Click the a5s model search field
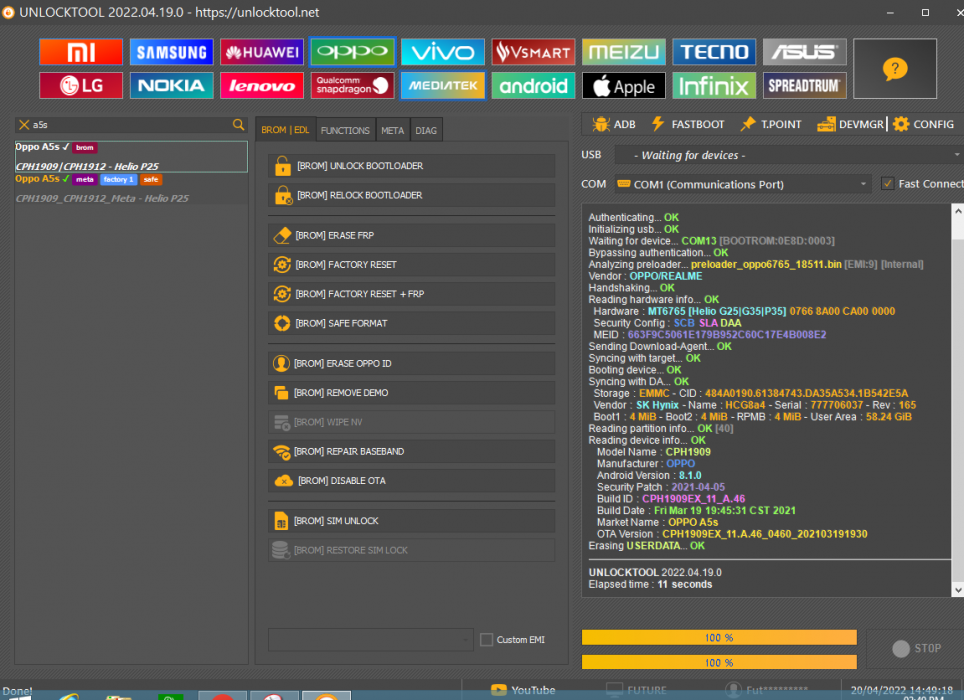Image resolution: width=964 pixels, height=700 pixels. tap(131, 125)
